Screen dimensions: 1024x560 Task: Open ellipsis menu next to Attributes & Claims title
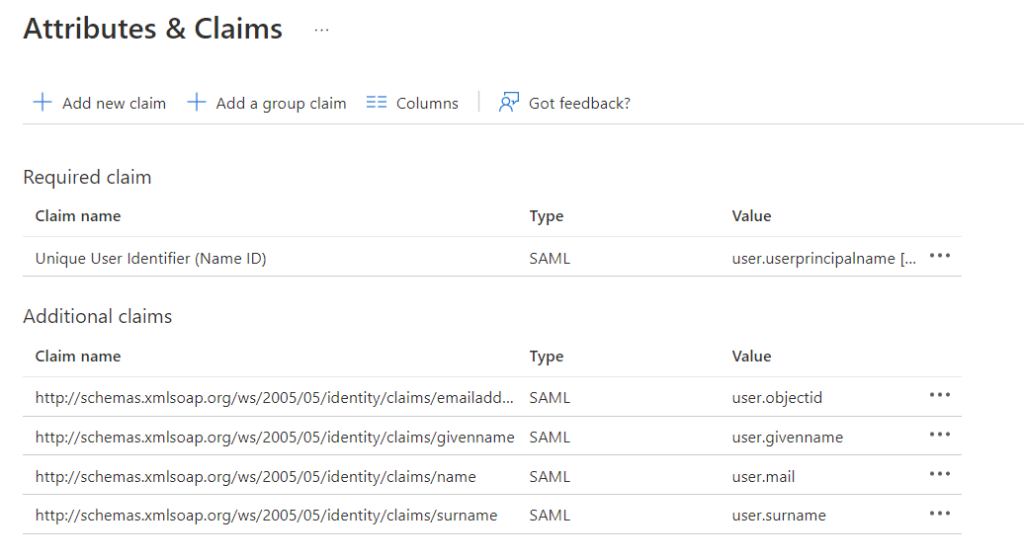pos(321,30)
